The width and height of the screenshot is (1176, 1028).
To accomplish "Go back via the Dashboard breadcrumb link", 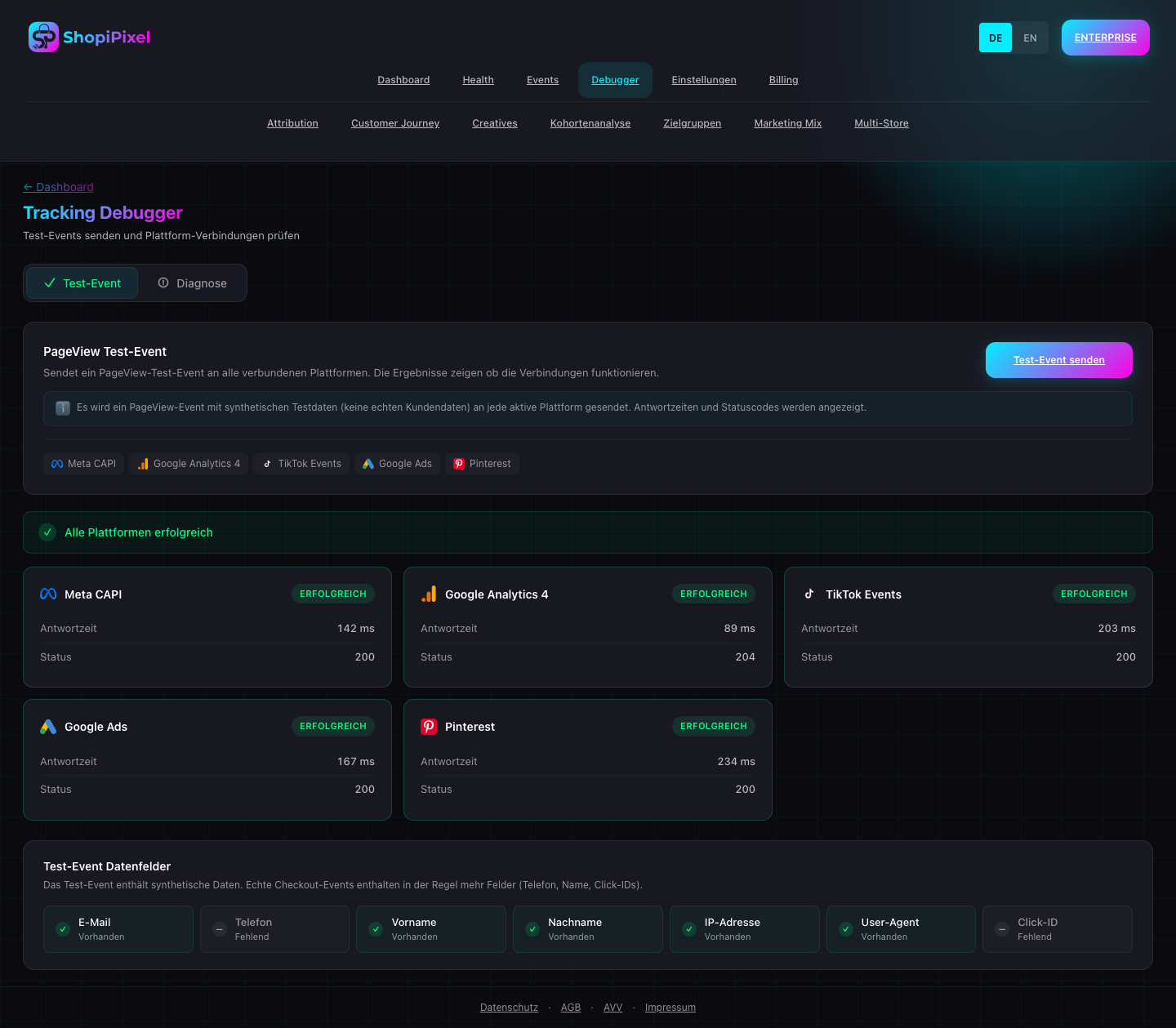I will point(58,187).
